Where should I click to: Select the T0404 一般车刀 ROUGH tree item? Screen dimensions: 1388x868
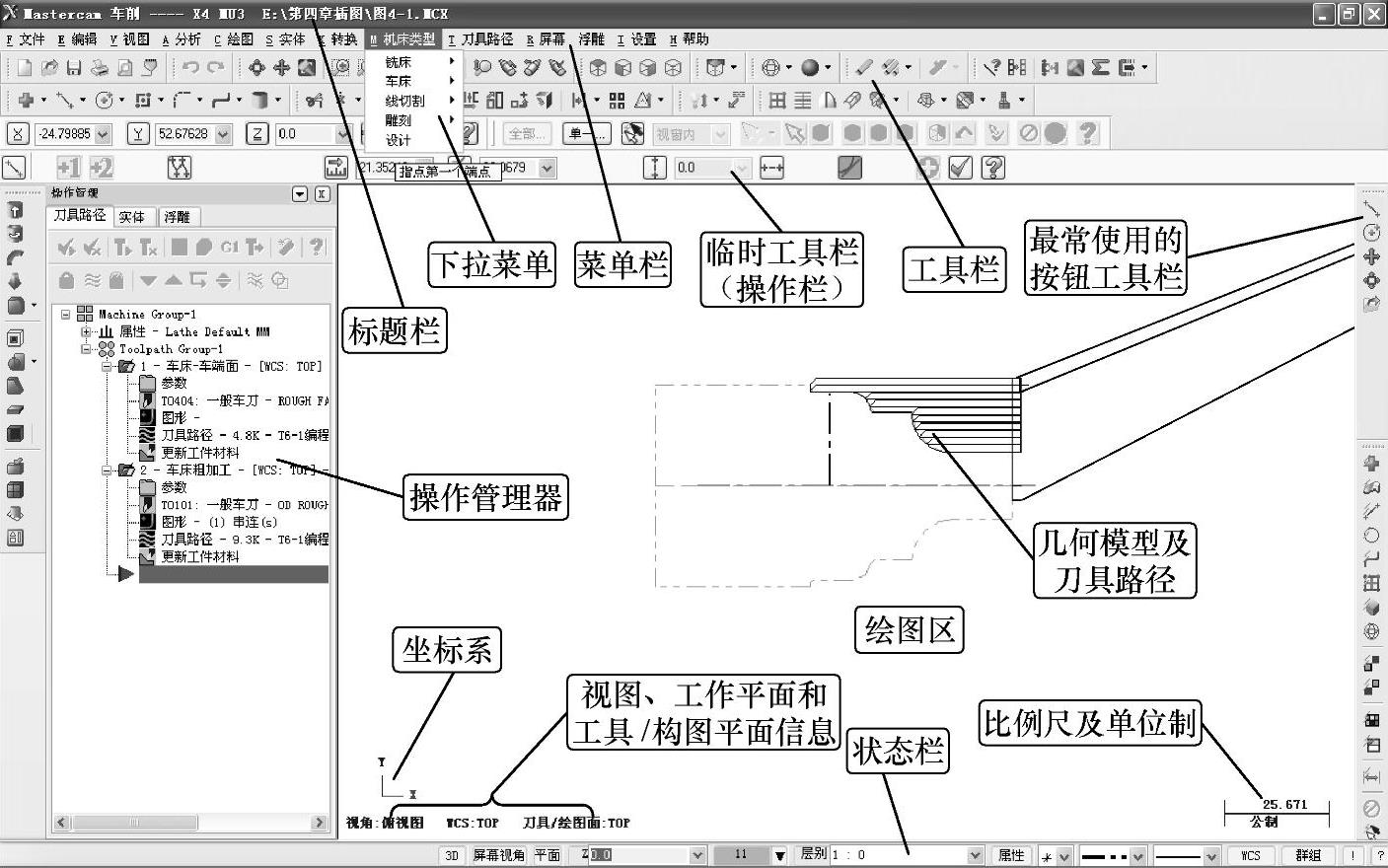point(245,401)
